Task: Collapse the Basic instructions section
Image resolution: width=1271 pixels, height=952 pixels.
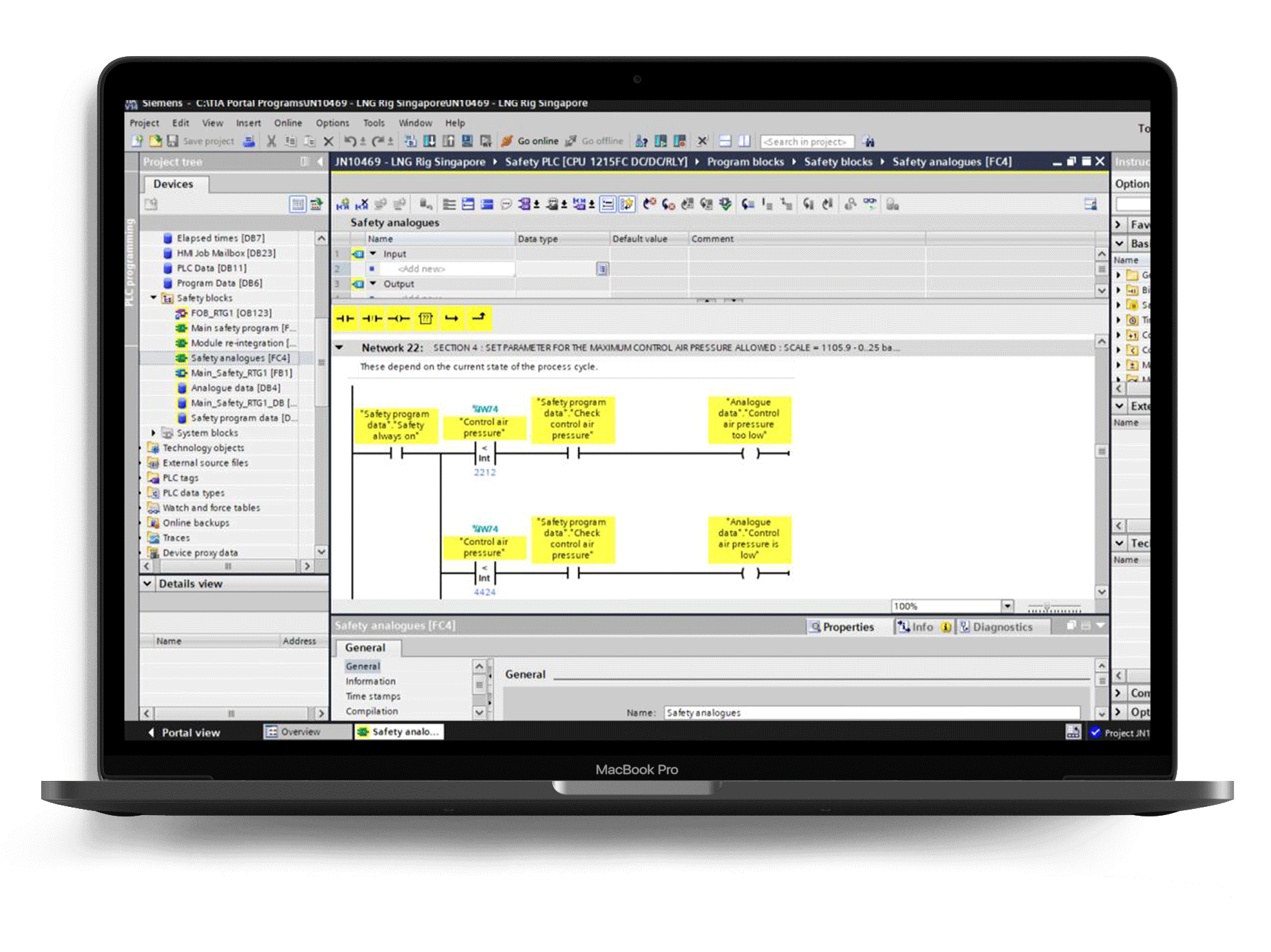Action: [x=1119, y=244]
